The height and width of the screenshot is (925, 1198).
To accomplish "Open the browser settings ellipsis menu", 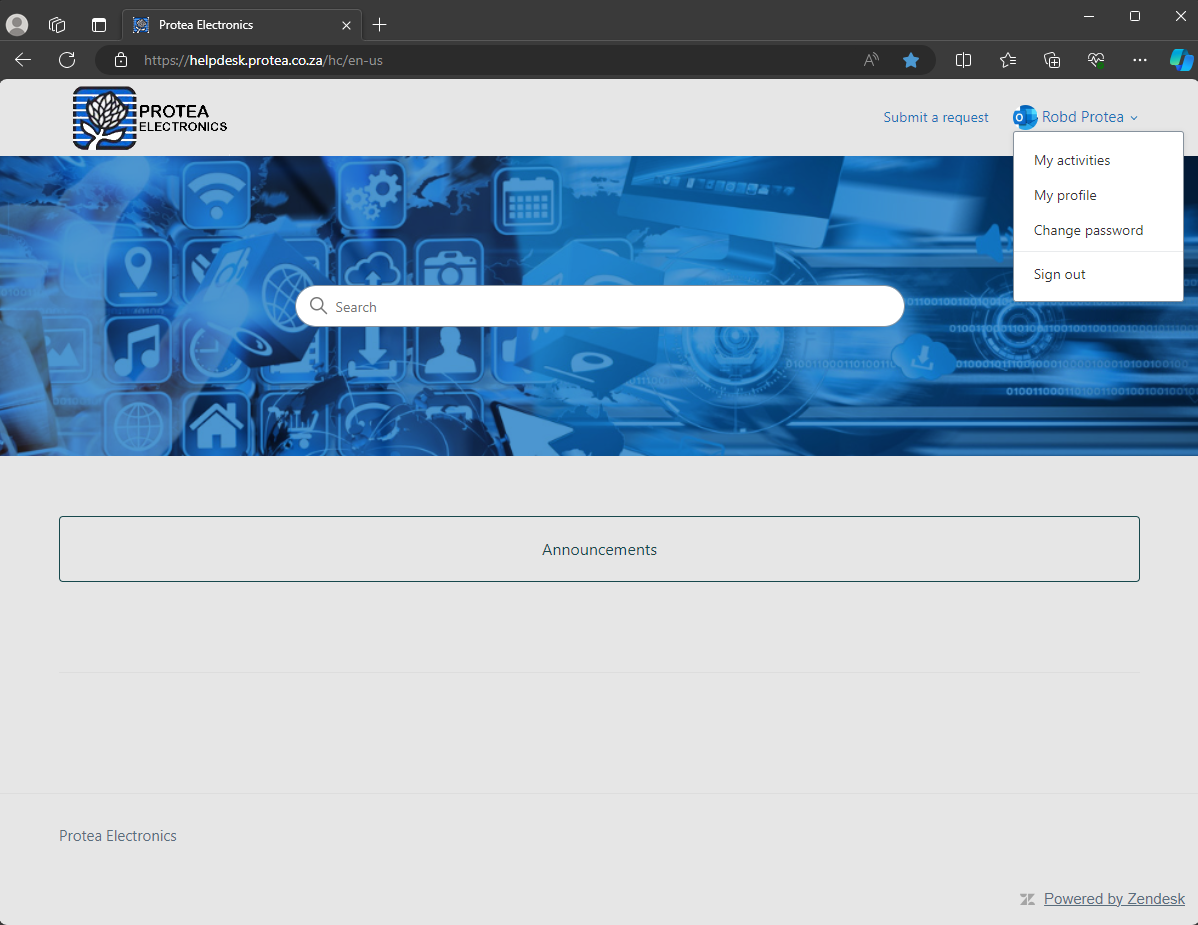I will (1139, 60).
